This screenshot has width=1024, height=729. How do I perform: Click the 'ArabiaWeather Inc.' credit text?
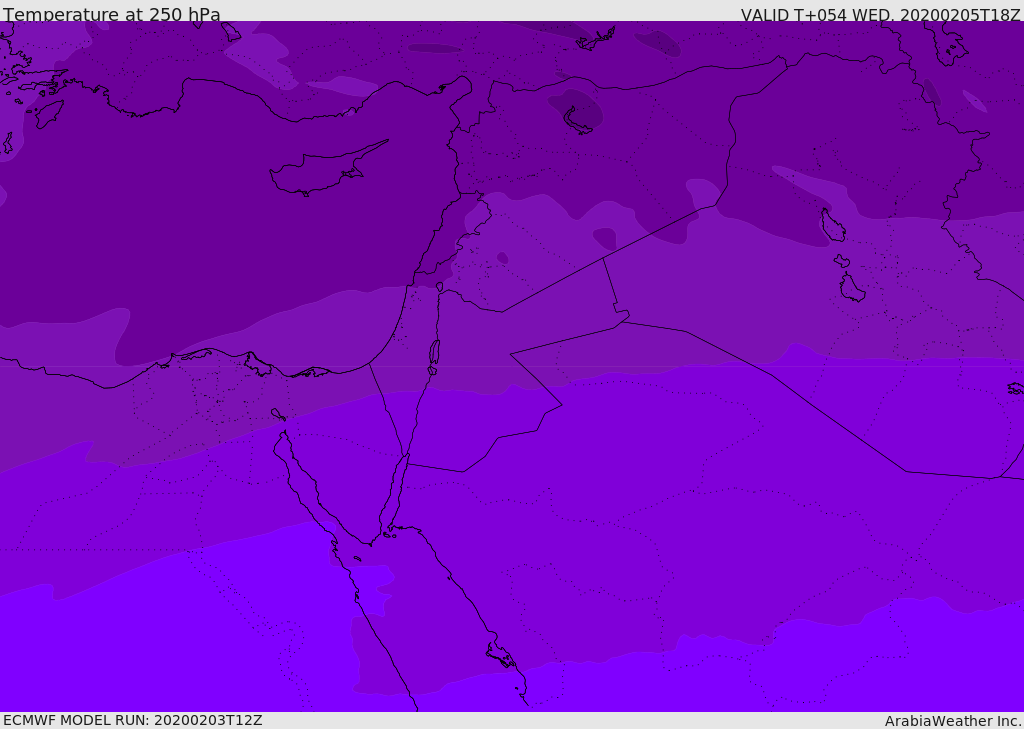coord(953,721)
